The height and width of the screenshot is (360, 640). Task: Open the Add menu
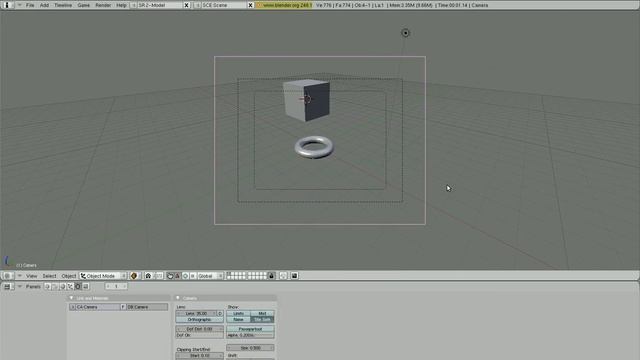44,5
